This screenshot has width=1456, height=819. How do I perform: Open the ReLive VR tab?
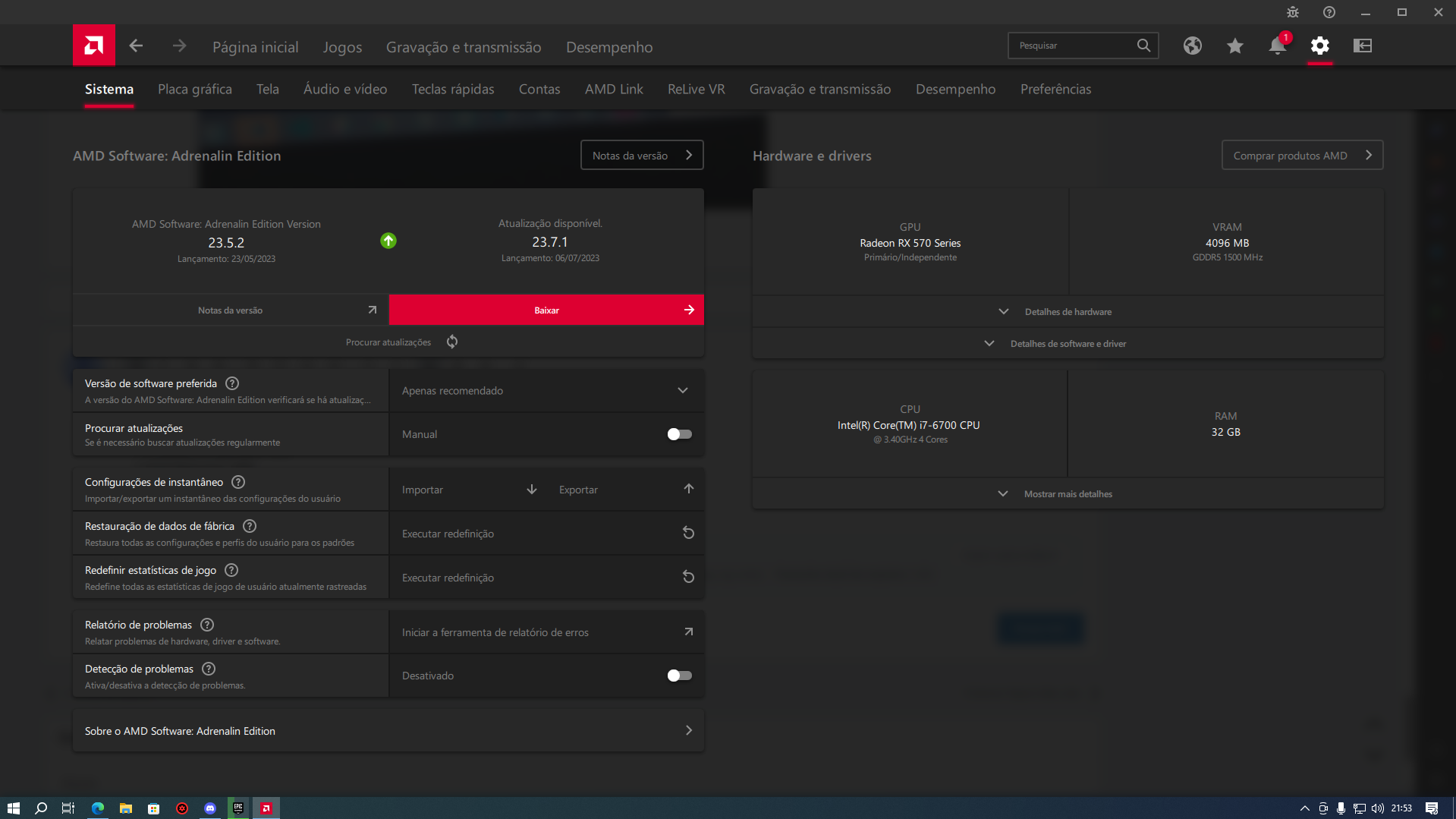697,89
